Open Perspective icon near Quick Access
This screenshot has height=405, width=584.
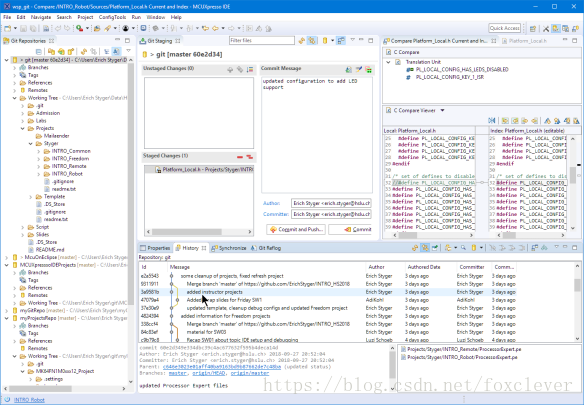533,28
